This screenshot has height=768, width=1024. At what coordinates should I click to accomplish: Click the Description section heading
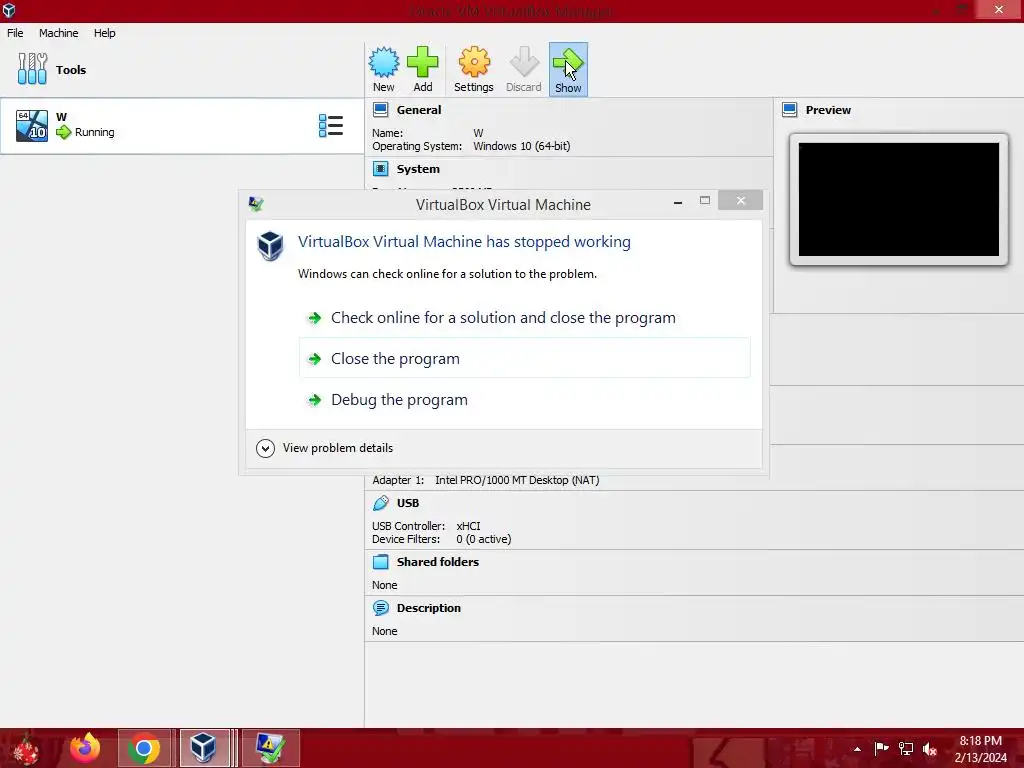coord(428,608)
